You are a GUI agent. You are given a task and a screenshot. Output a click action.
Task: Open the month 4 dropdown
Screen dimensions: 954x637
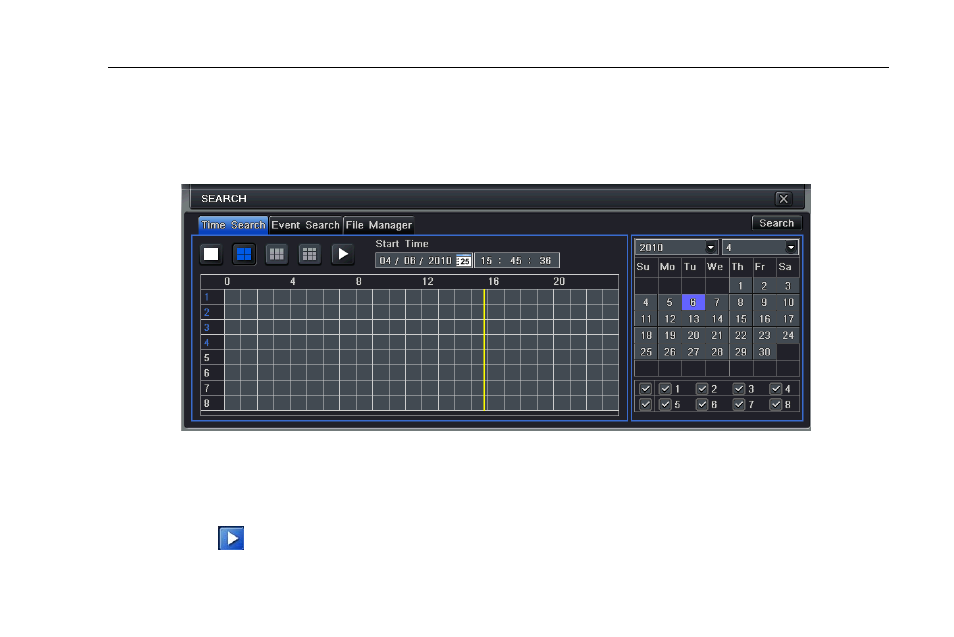(x=760, y=248)
